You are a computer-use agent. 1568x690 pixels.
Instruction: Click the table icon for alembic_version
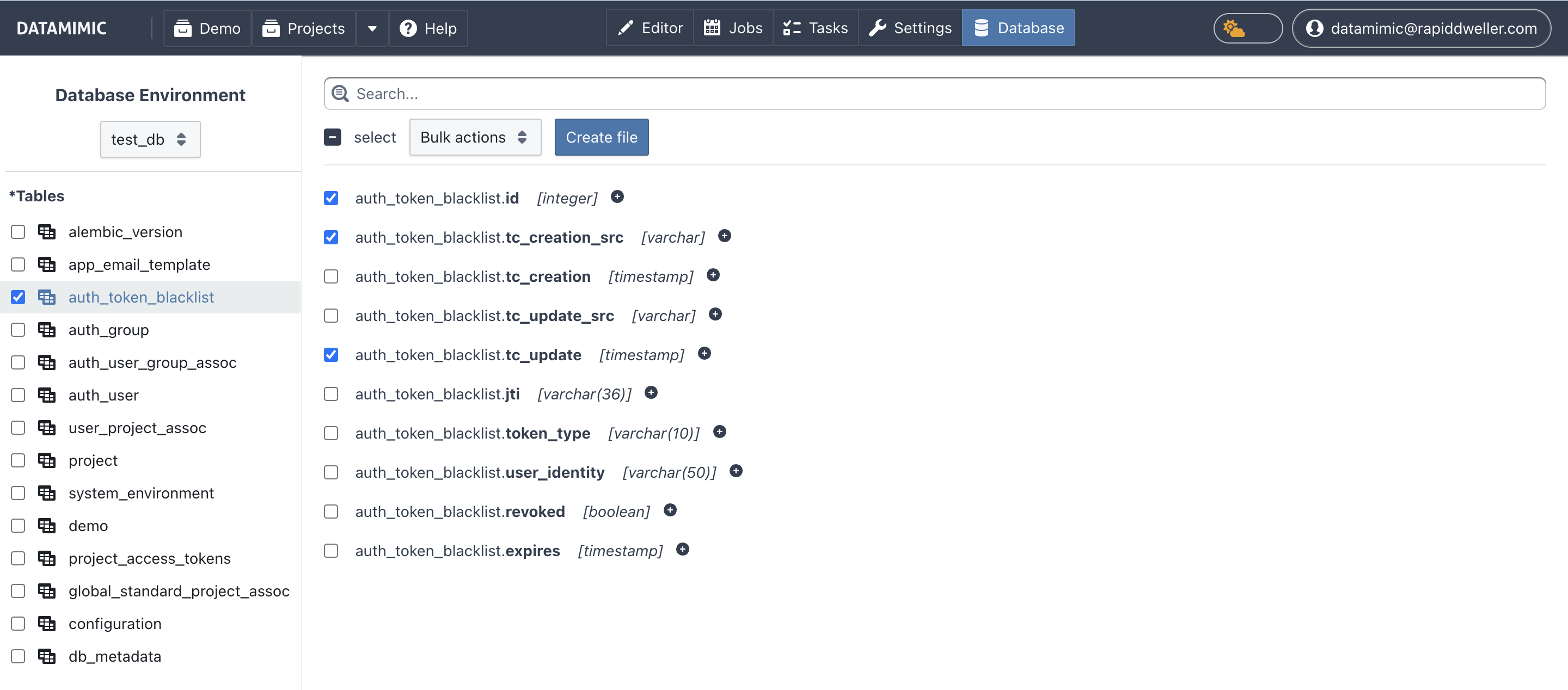pyautogui.click(x=47, y=232)
